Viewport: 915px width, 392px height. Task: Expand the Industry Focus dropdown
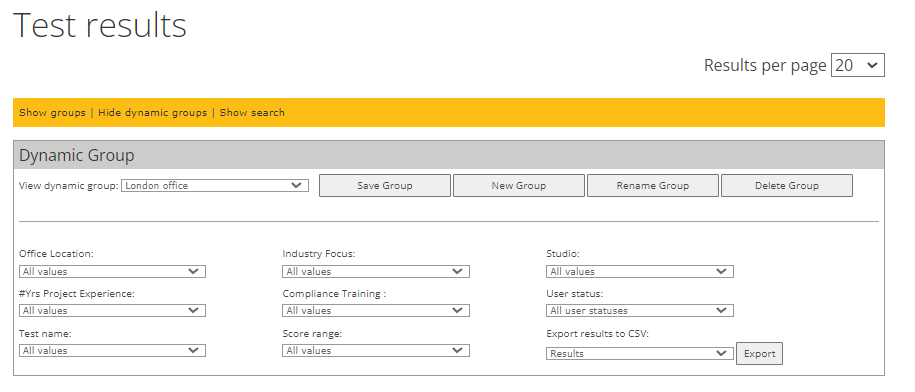376,271
